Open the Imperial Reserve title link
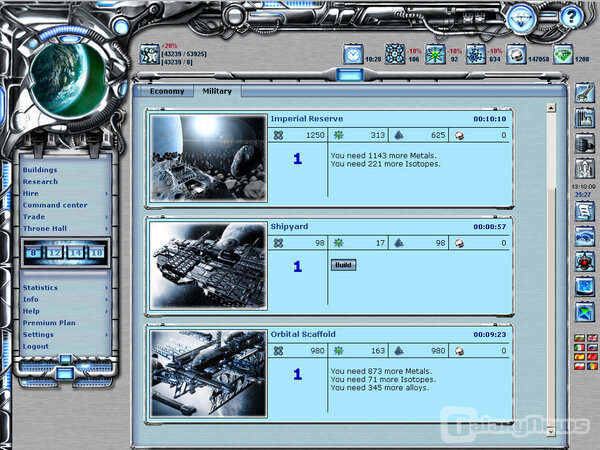Viewport: 600px width, 450px height. pos(307,119)
